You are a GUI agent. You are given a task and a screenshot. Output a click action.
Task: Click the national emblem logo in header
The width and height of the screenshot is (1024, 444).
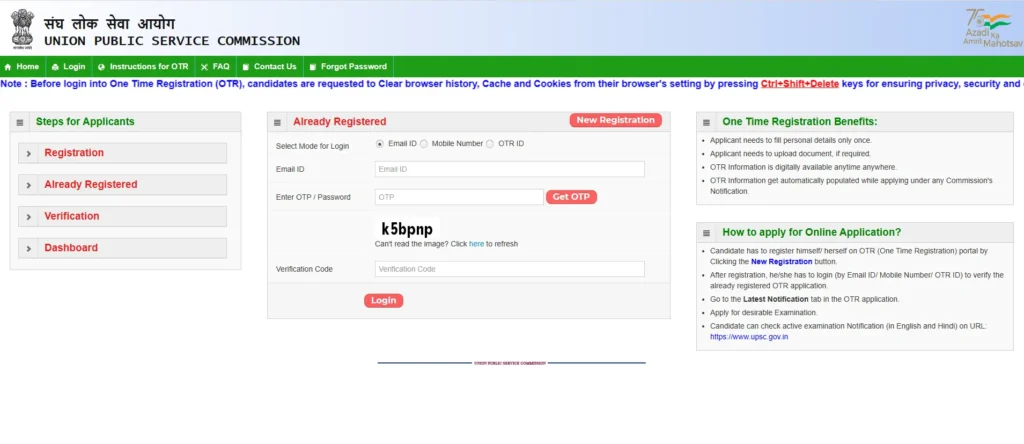(21, 27)
